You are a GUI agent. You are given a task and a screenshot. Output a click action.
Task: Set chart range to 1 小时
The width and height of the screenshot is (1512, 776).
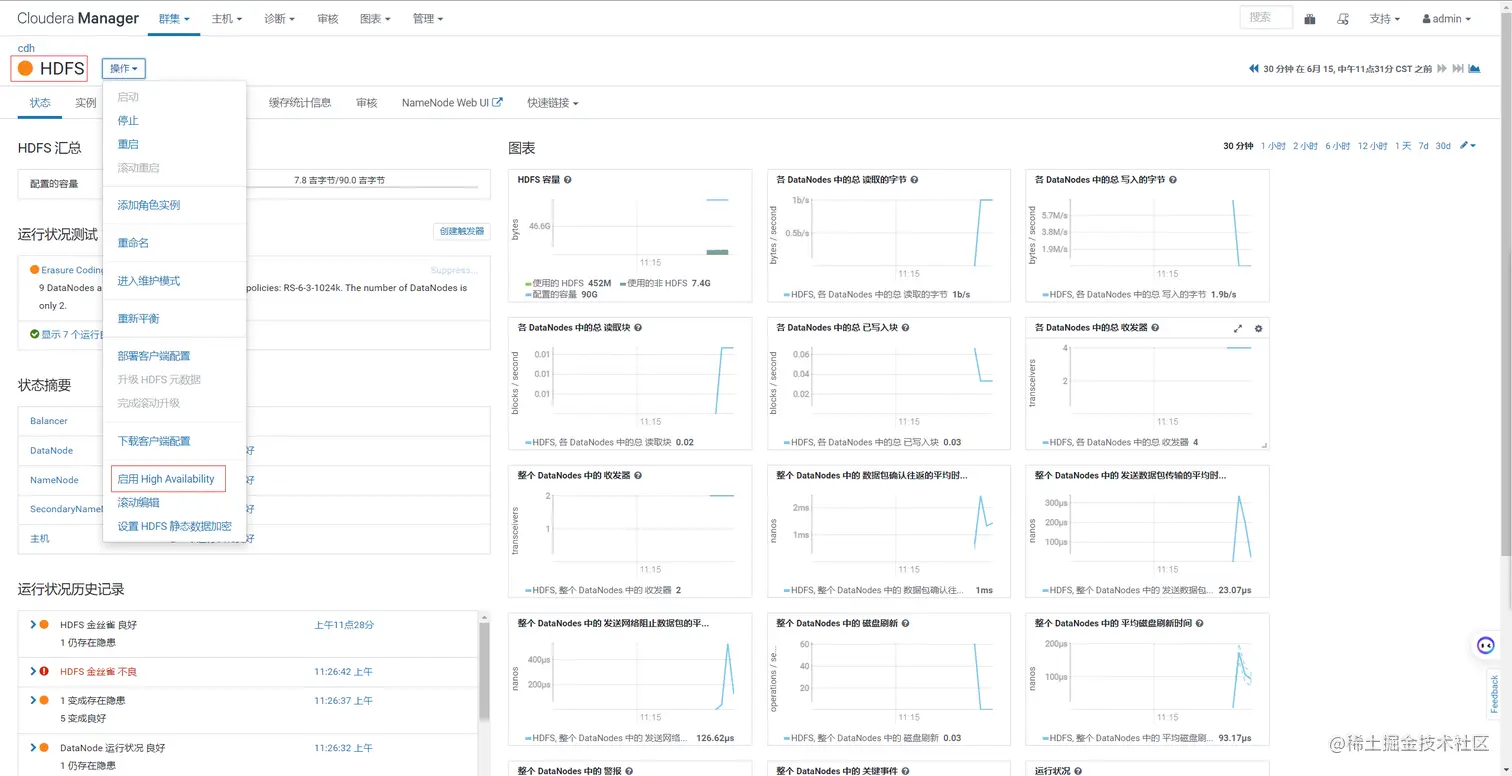[x=1274, y=146]
